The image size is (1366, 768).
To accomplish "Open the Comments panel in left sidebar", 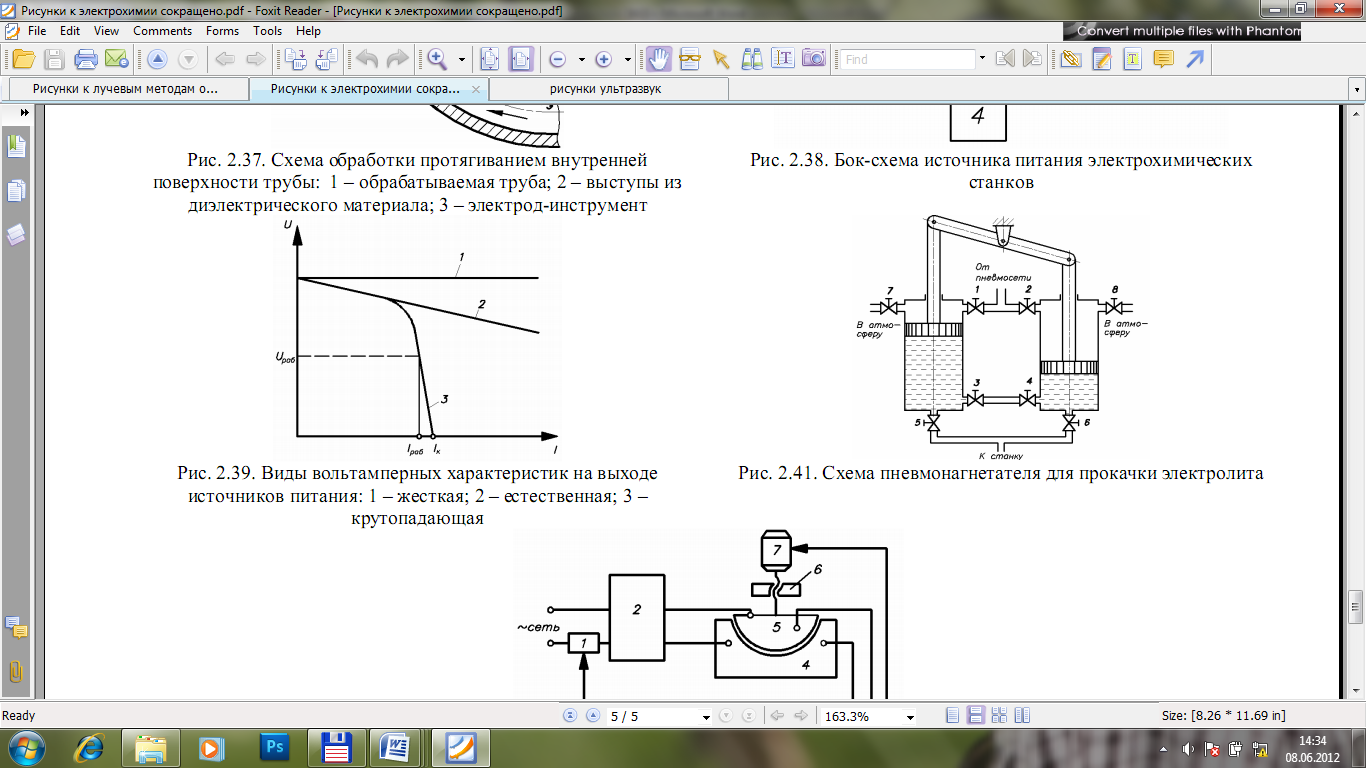I will (16, 628).
